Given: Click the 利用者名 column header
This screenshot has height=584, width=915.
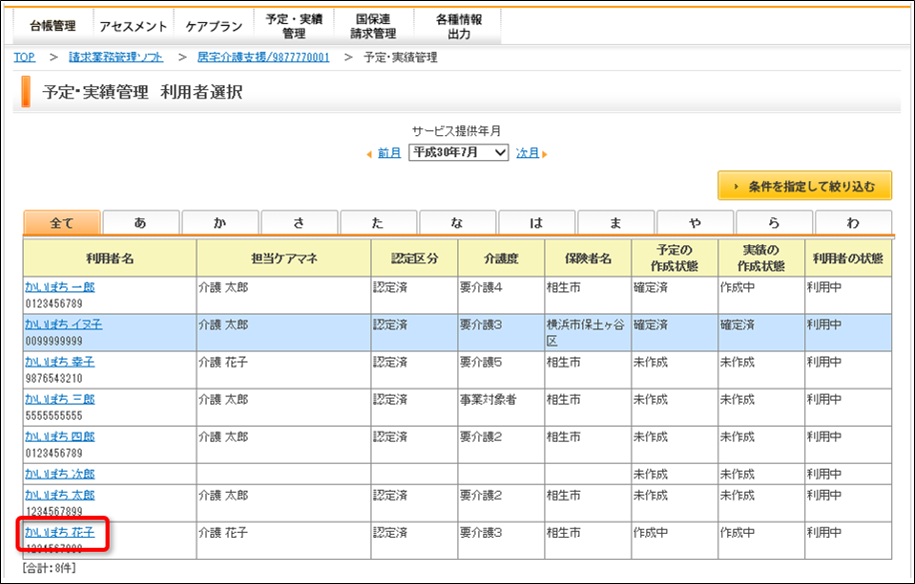Looking at the screenshot, I should tap(110, 258).
